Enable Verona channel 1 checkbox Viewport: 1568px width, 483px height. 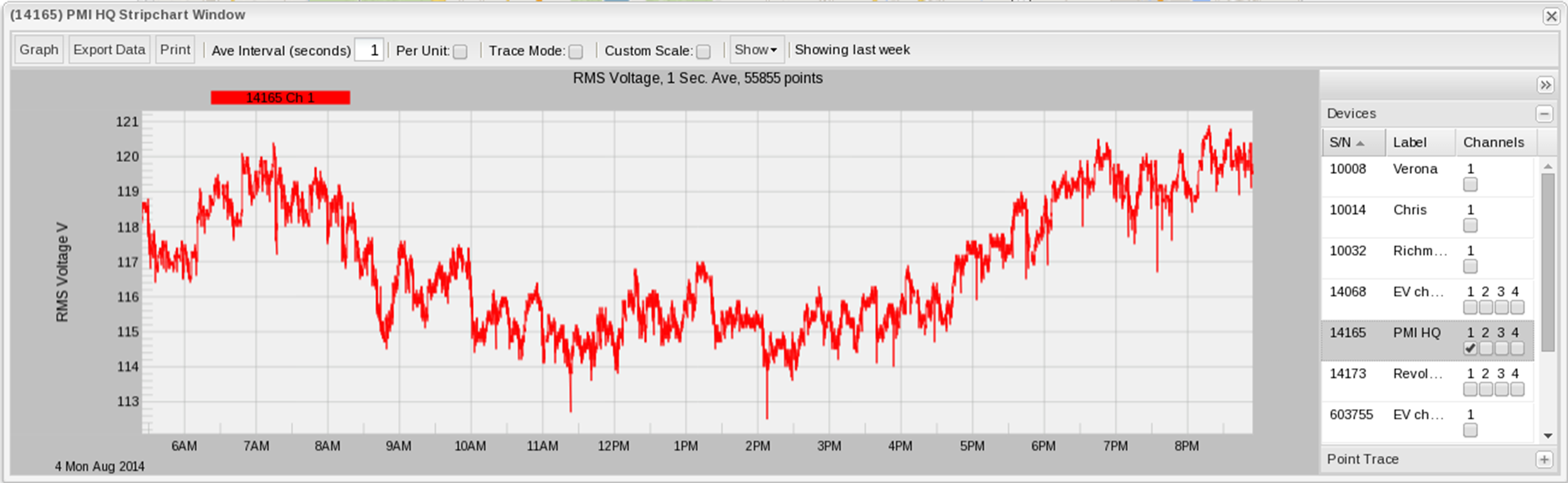click(1470, 184)
